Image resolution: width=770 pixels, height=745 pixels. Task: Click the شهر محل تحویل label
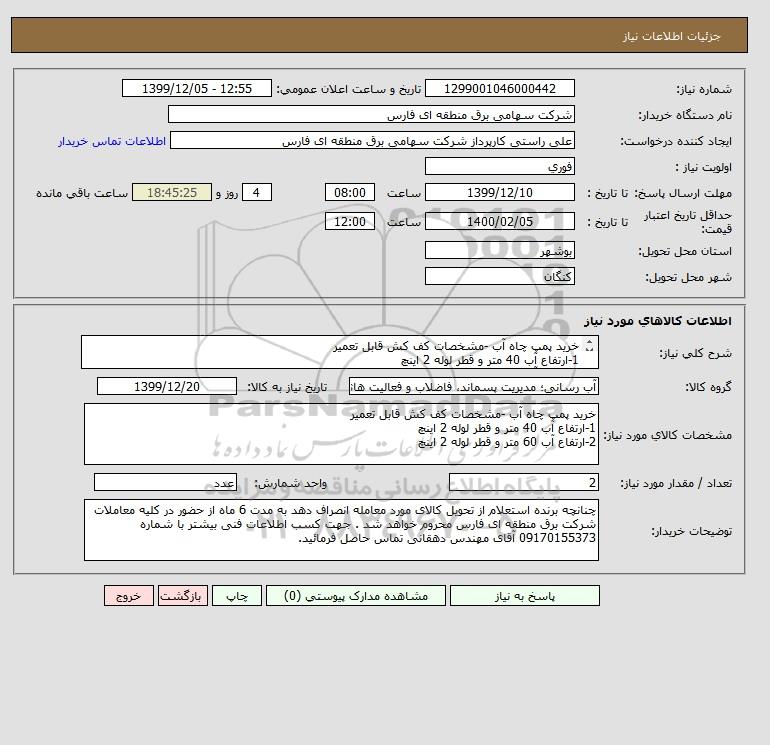click(688, 277)
